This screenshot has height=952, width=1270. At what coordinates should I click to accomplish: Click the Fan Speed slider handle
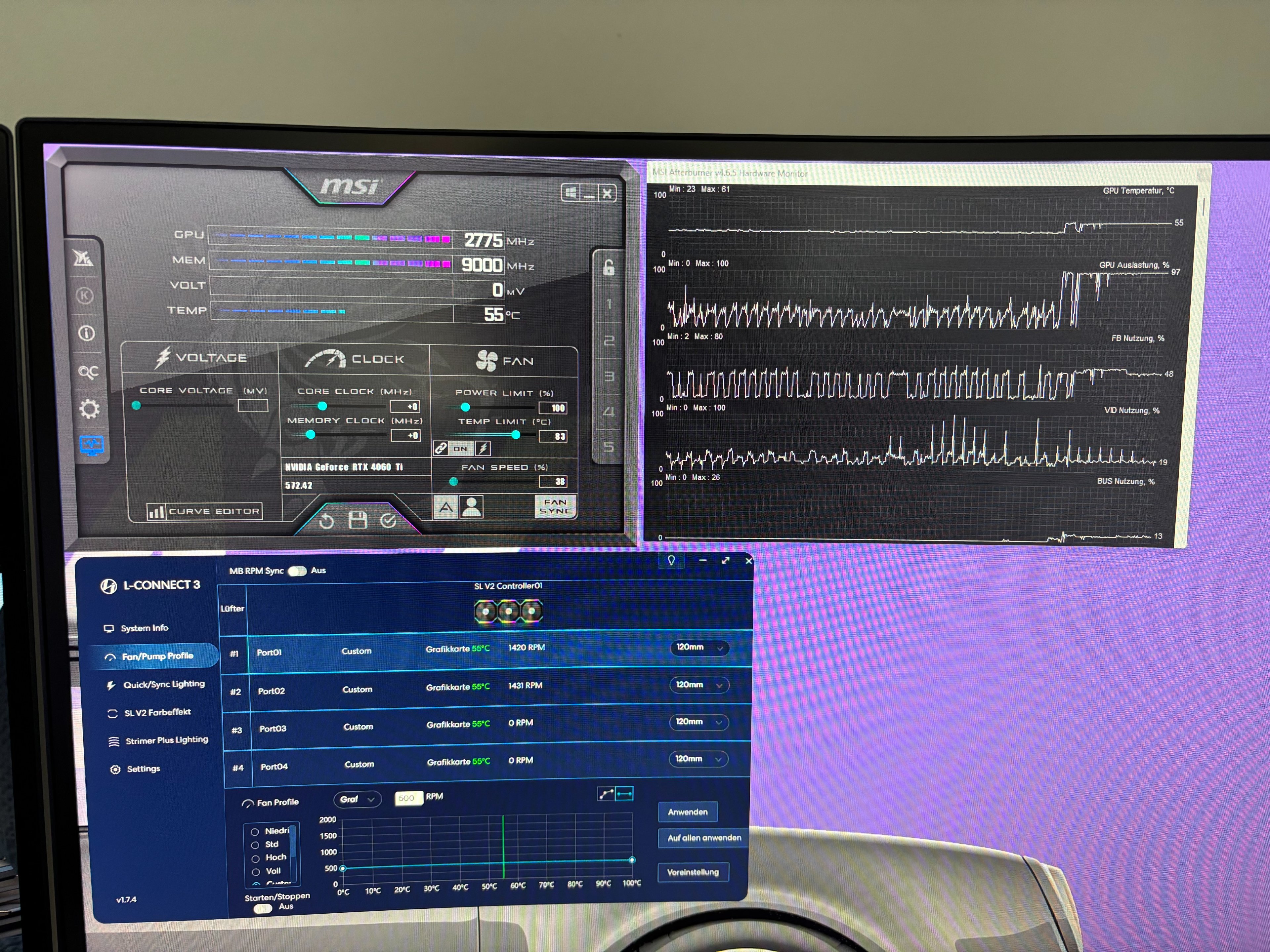(x=453, y=481)
